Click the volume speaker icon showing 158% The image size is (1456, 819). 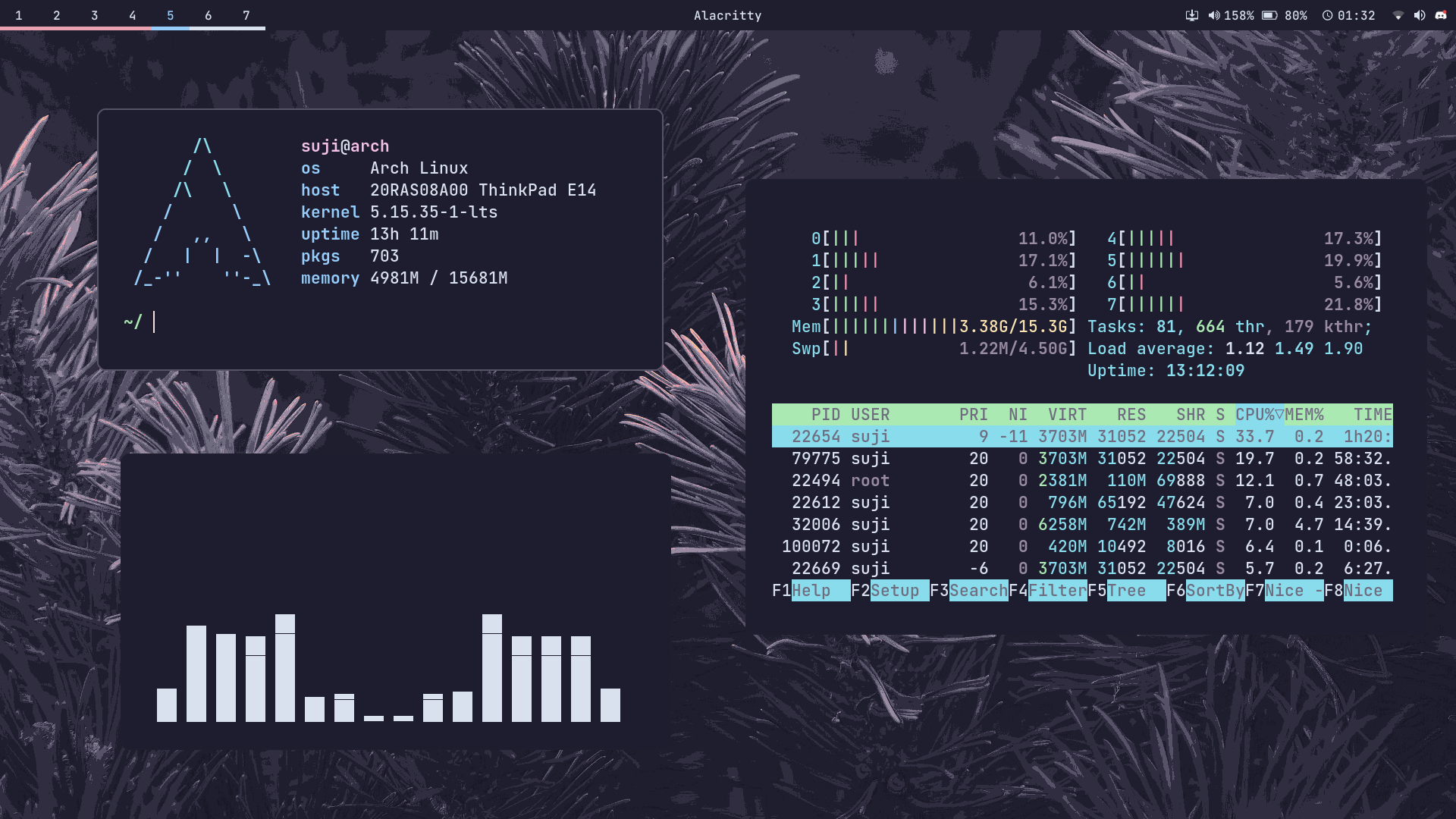[1213, 14]
